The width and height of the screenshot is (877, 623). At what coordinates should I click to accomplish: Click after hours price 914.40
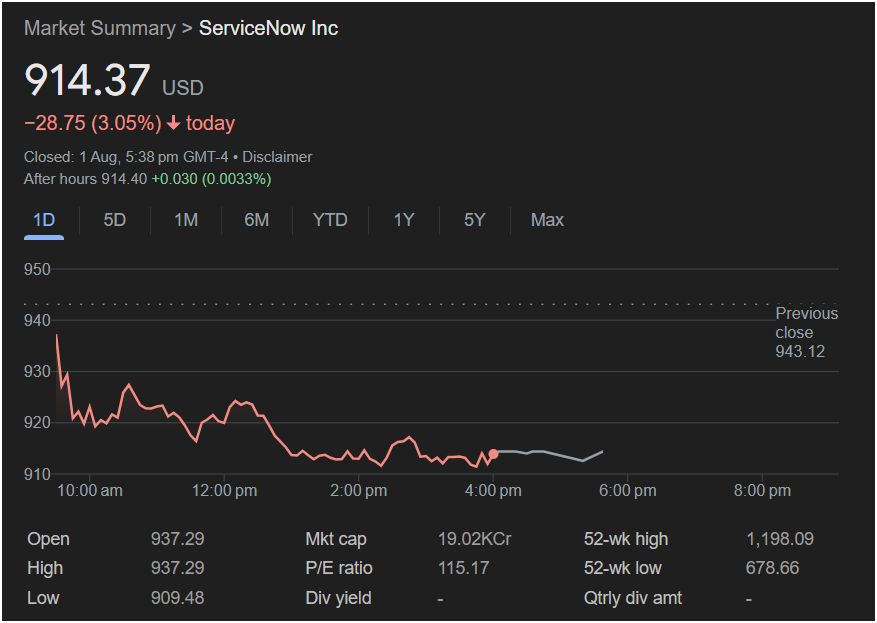click(124, 179)
